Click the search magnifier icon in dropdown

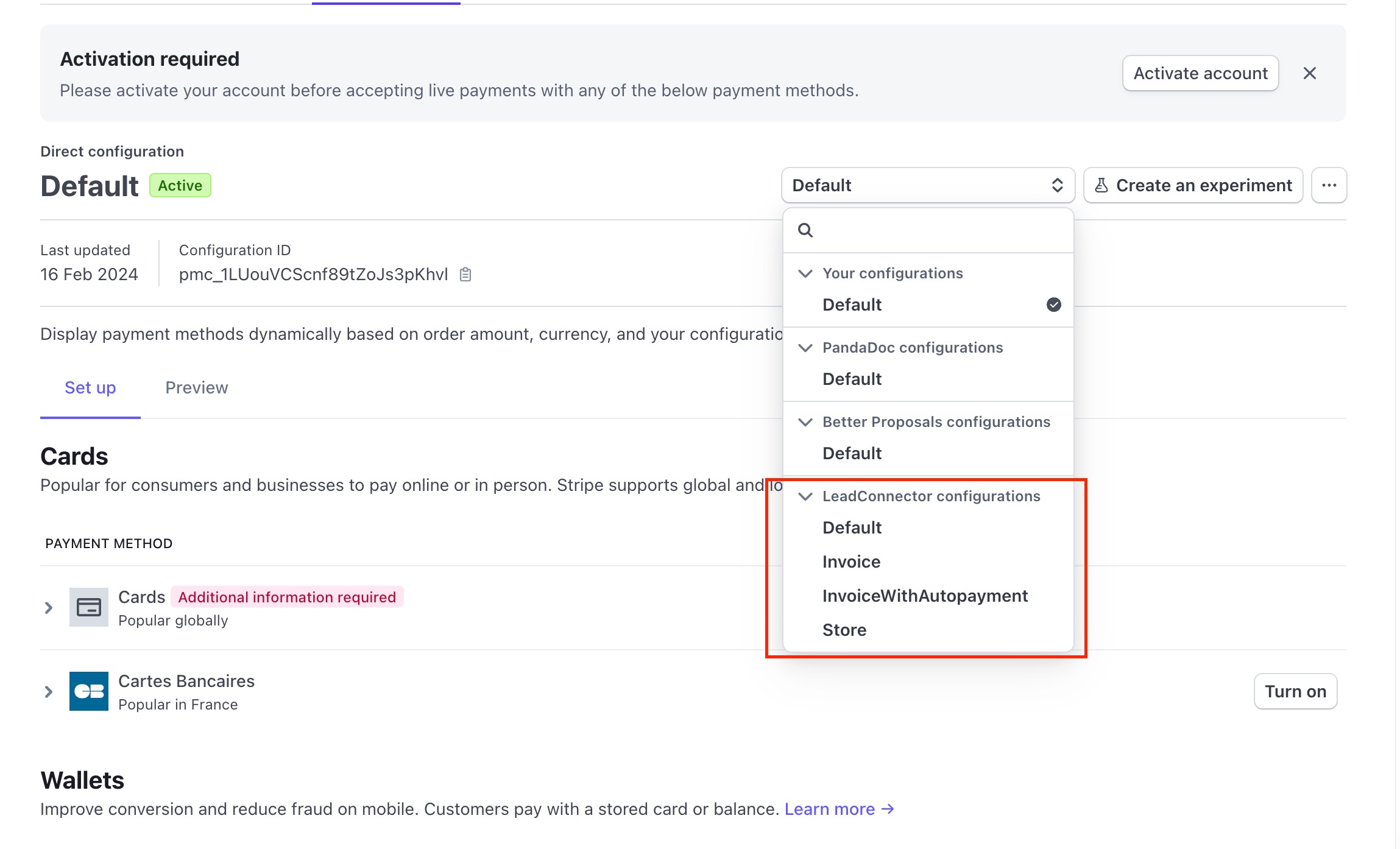pyautogui.click(x=805, y=230)
